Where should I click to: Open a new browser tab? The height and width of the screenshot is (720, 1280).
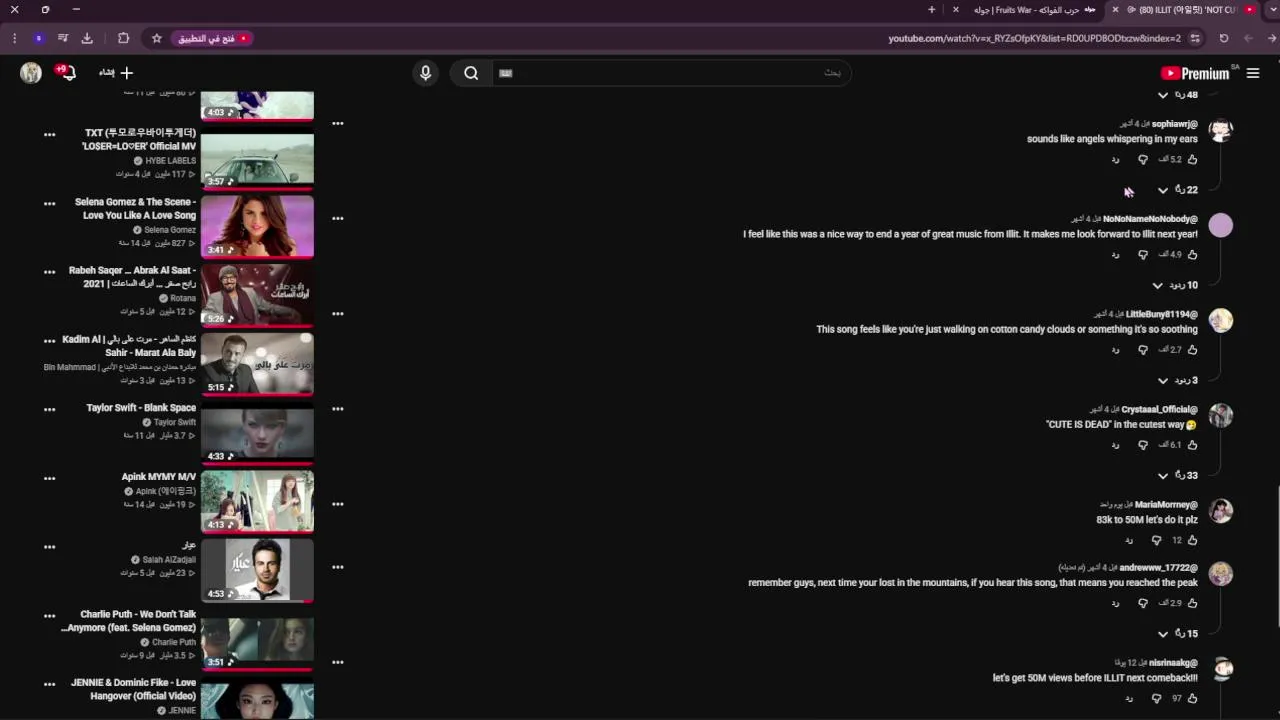coord(932,9)
